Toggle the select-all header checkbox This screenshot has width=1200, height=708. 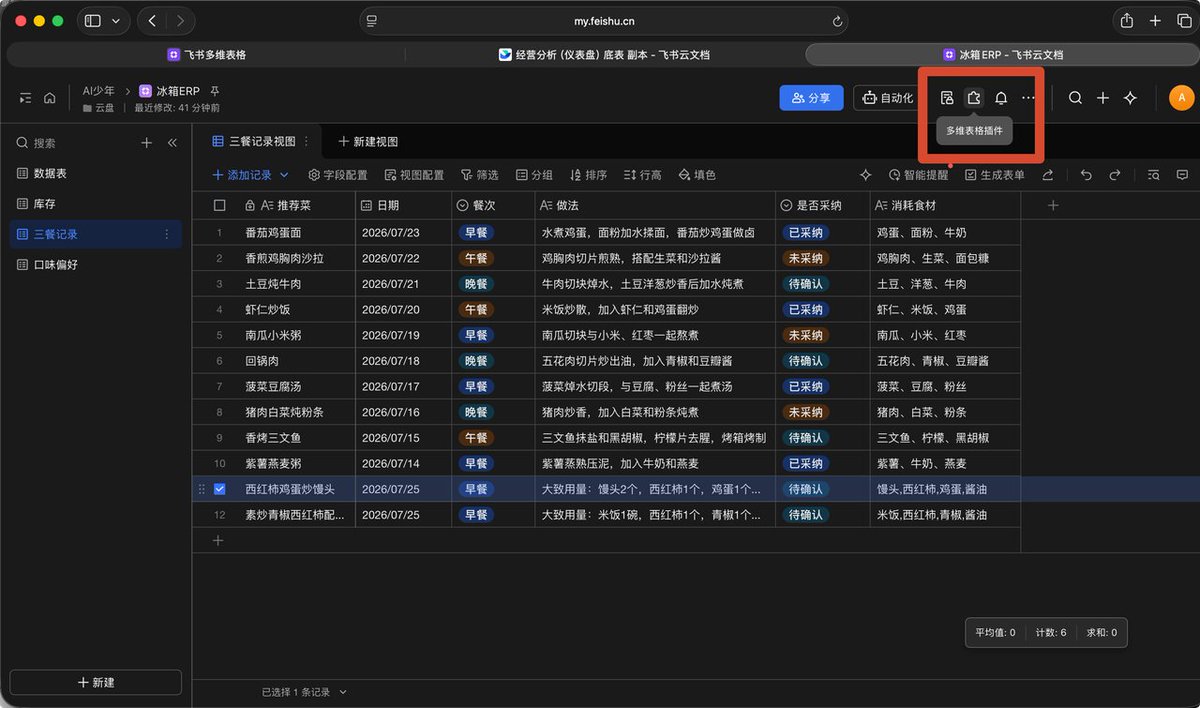coord(220,205)
